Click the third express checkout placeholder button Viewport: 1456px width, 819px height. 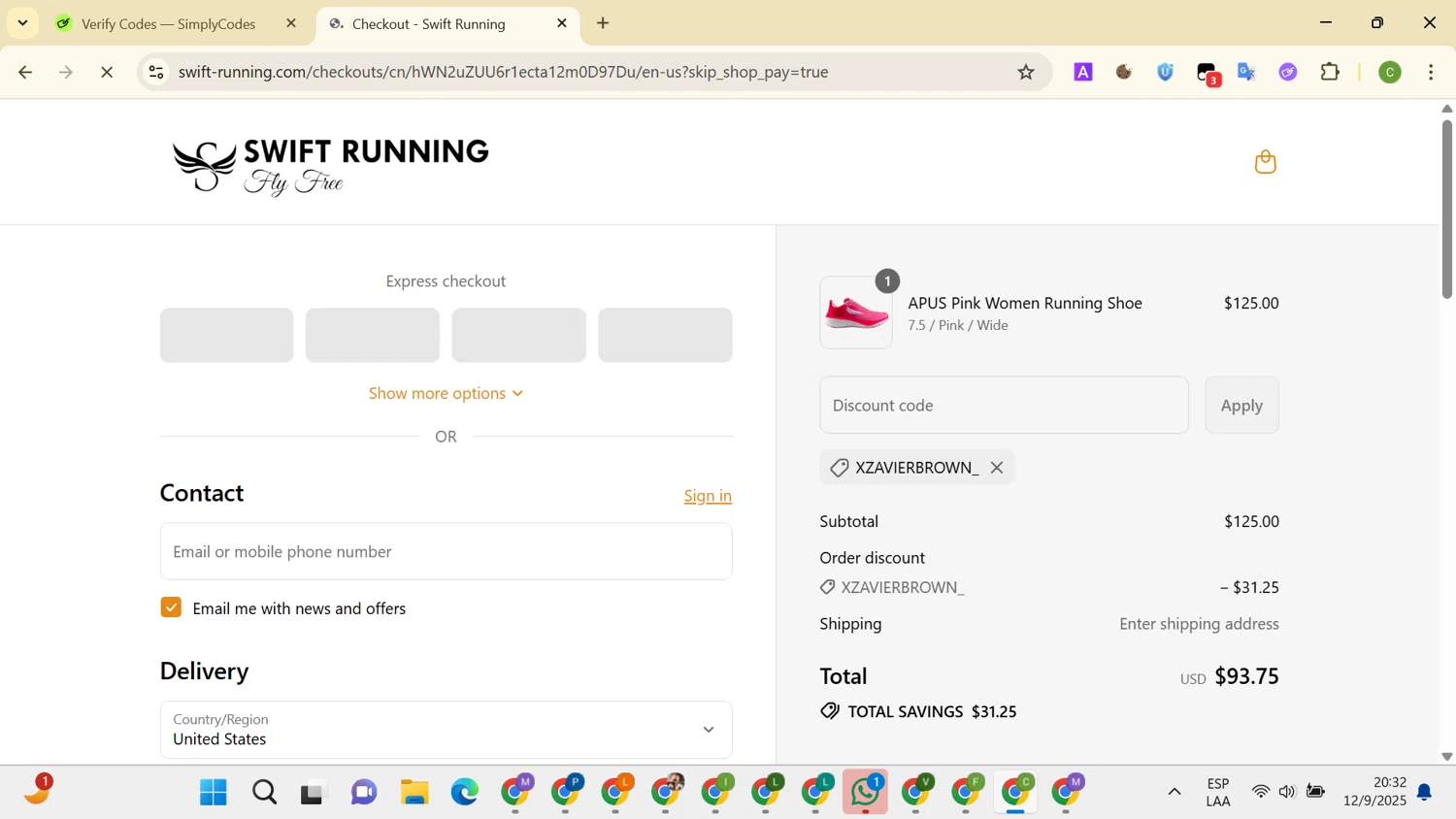(518, 335)
